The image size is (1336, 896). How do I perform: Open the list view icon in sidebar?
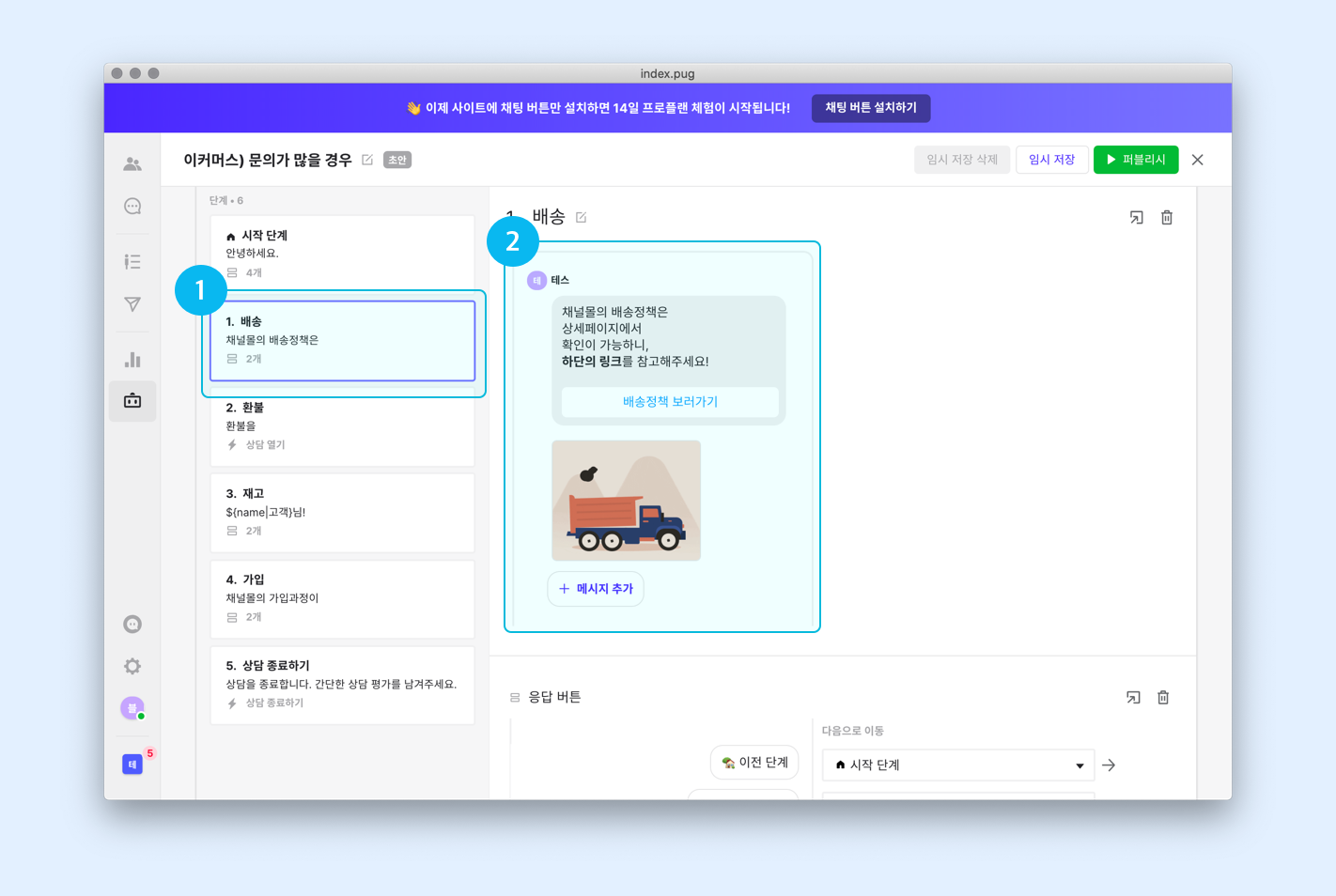click(x=132, y=261)
